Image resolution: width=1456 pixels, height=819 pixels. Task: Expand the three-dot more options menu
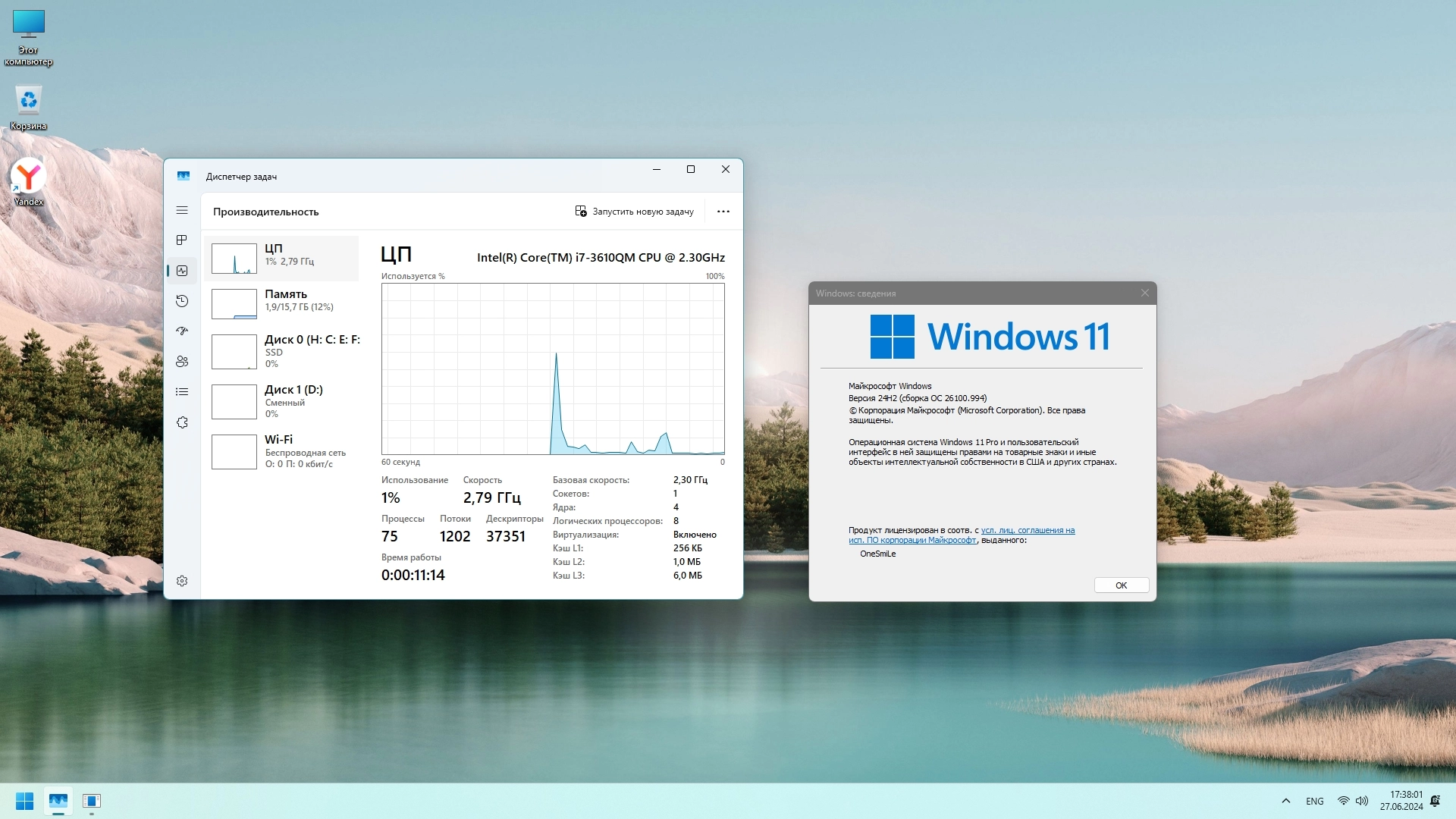[x=723, y=212]
